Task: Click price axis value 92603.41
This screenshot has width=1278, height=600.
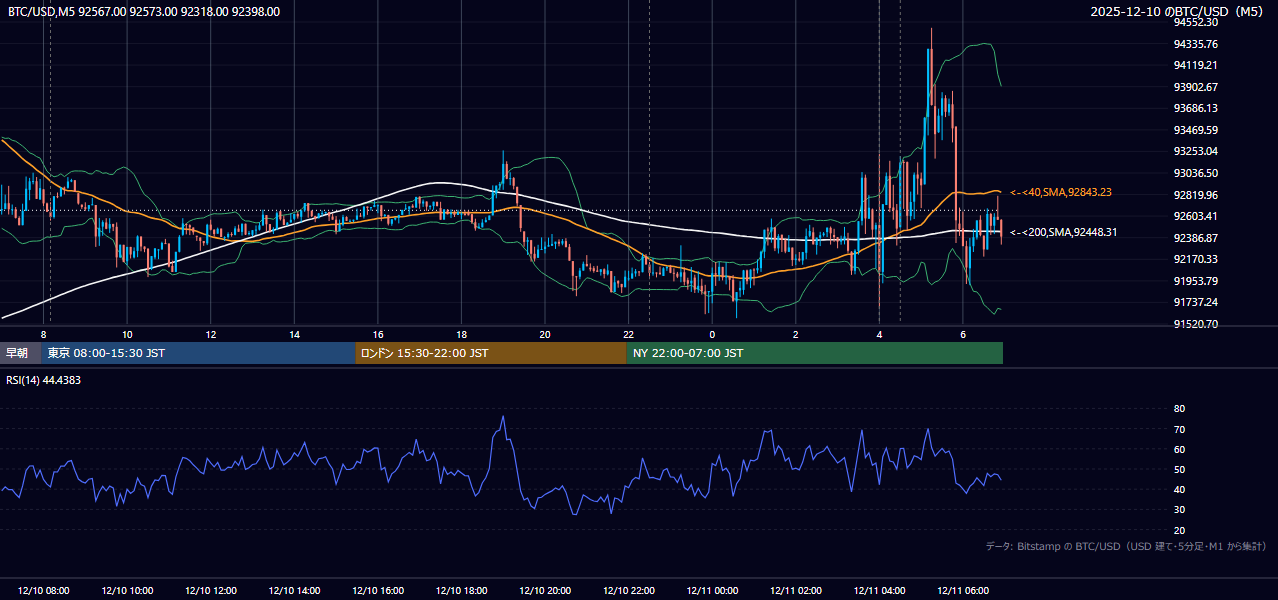Action: (x=1196, y=216)
